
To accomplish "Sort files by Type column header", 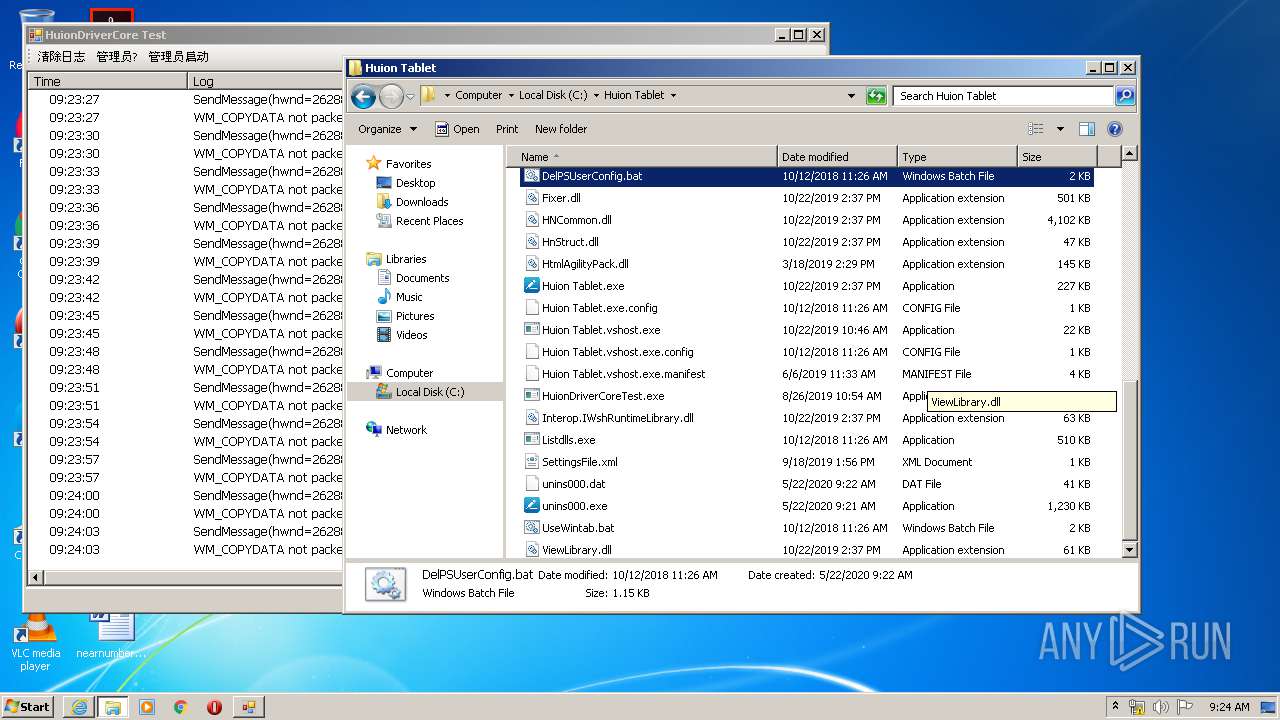I will [x=957, y=157].
